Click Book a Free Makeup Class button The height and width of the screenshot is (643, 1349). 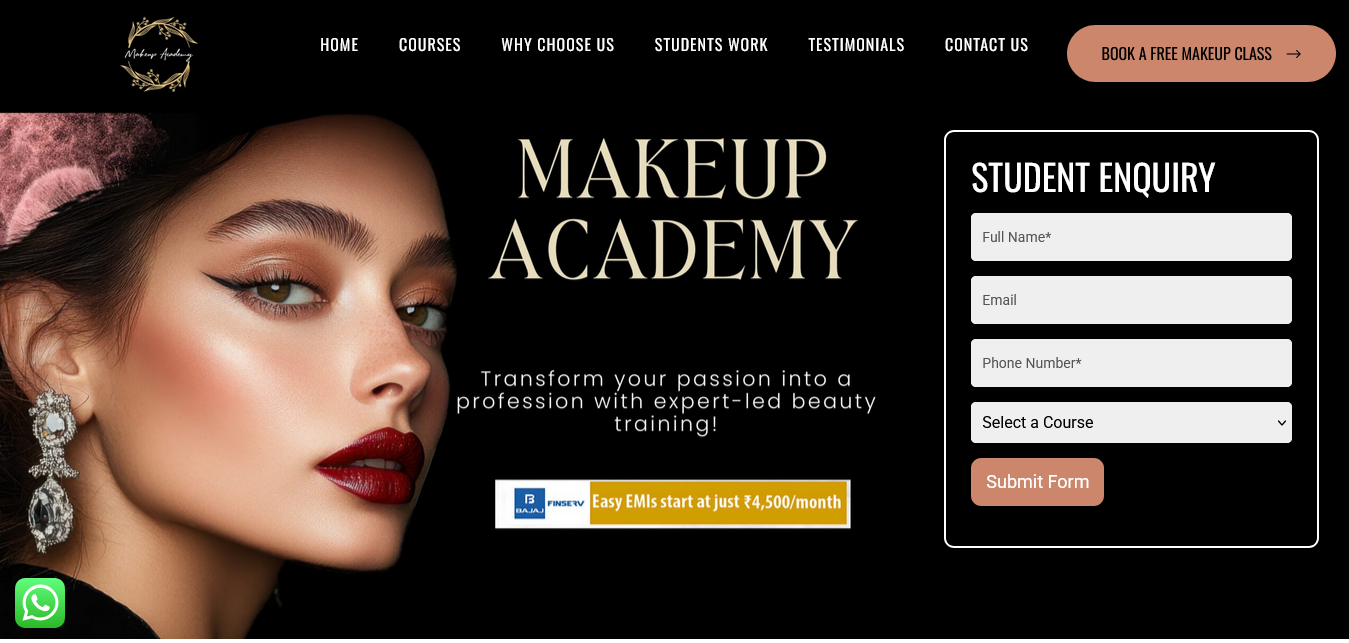[x=1201, y=54]
